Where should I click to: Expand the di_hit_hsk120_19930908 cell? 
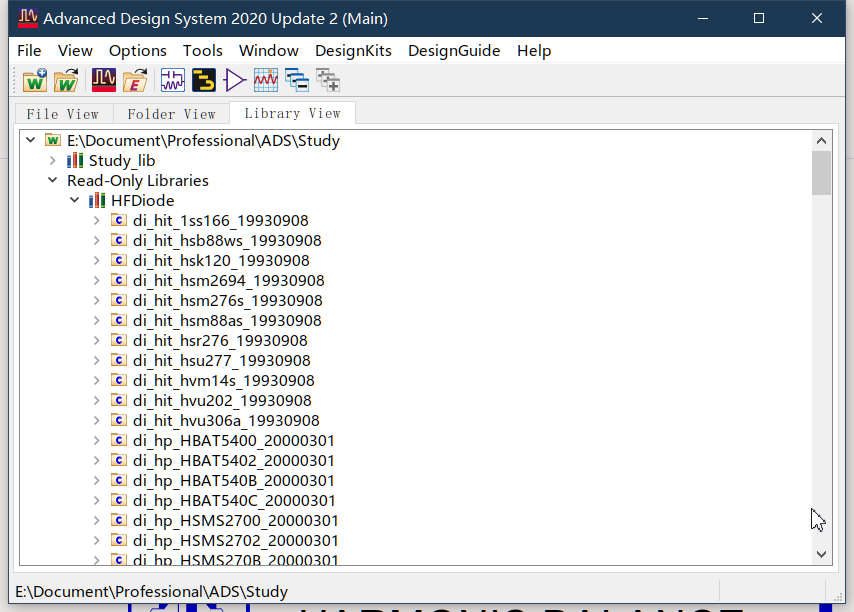(96, 260)
